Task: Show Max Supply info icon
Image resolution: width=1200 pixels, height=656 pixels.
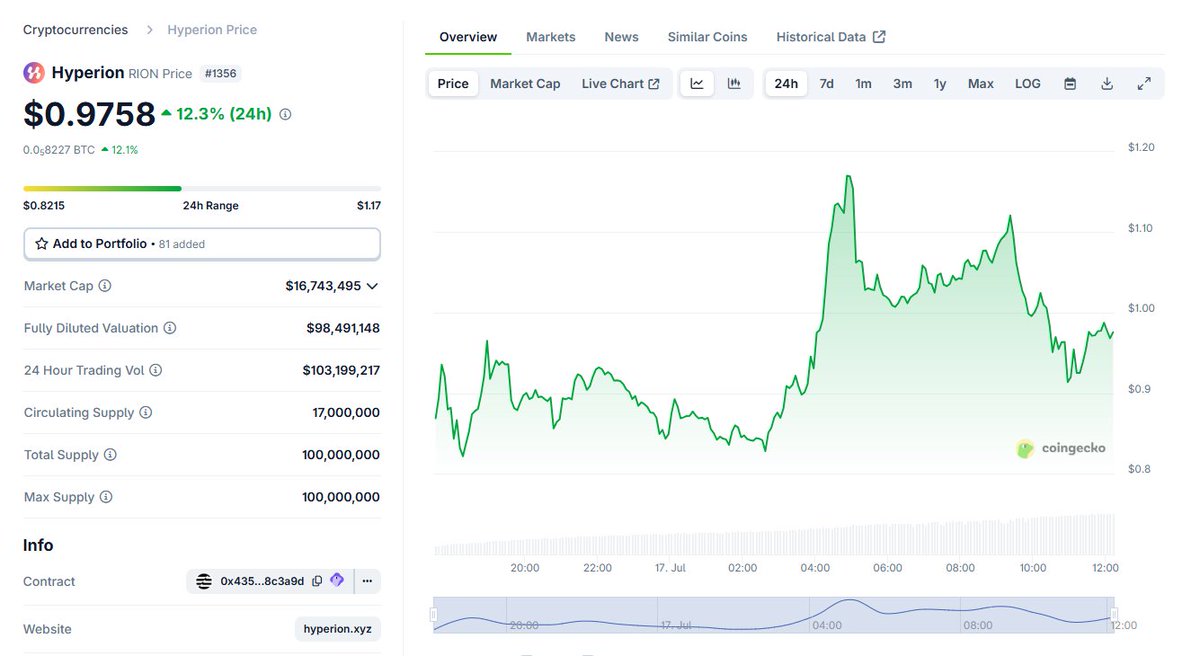Action: (x=106, y=497)
